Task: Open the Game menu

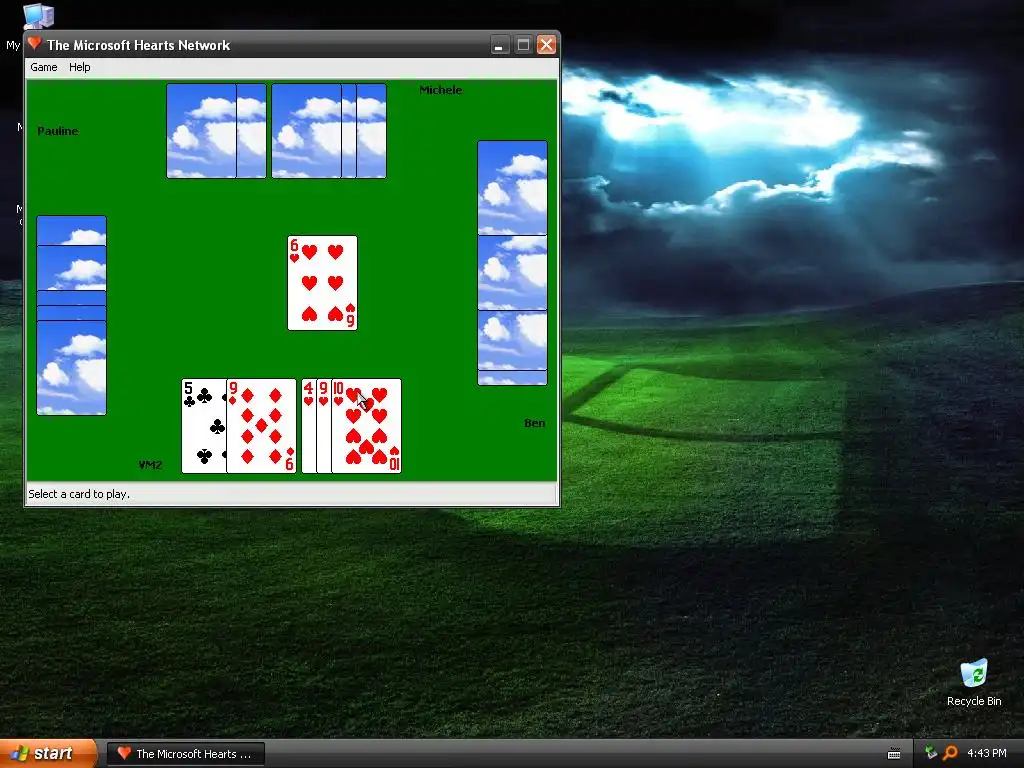Action: point(44,67)
